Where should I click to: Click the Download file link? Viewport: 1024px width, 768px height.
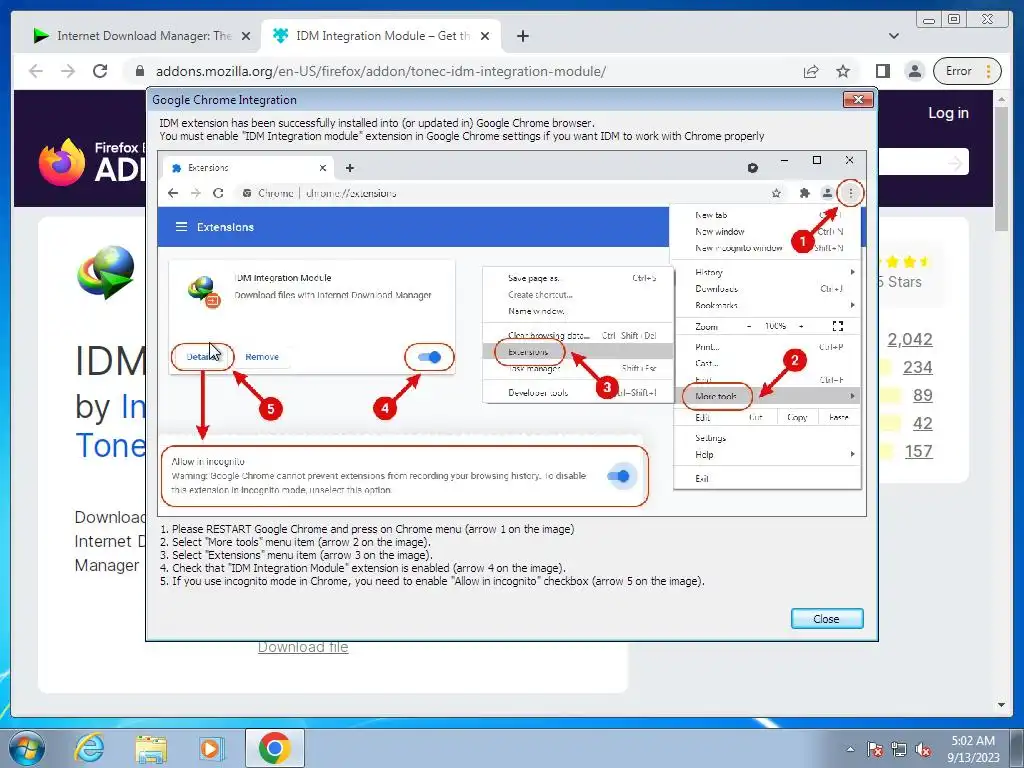[303, 647]
